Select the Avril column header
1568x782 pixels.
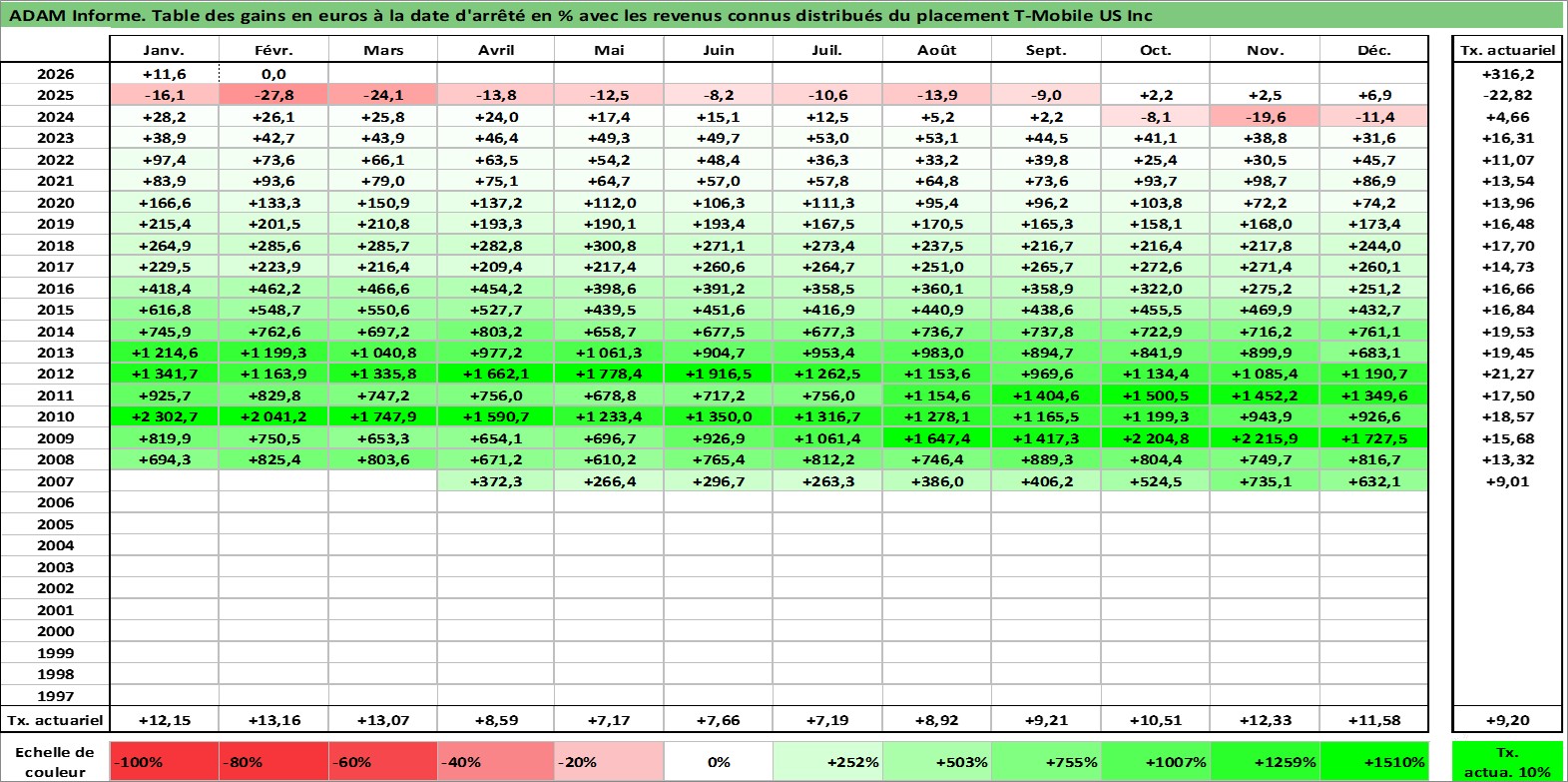pos(496,50)
